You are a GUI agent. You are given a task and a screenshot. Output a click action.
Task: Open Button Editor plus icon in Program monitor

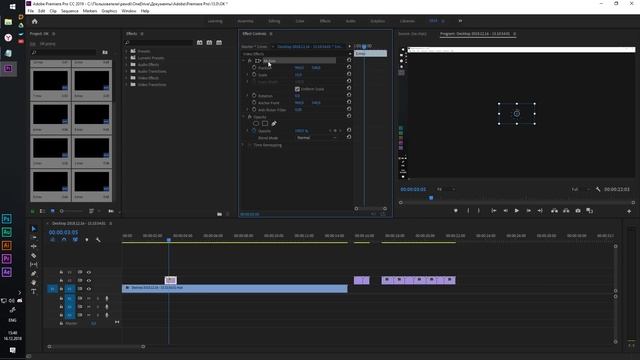(629, 211)
